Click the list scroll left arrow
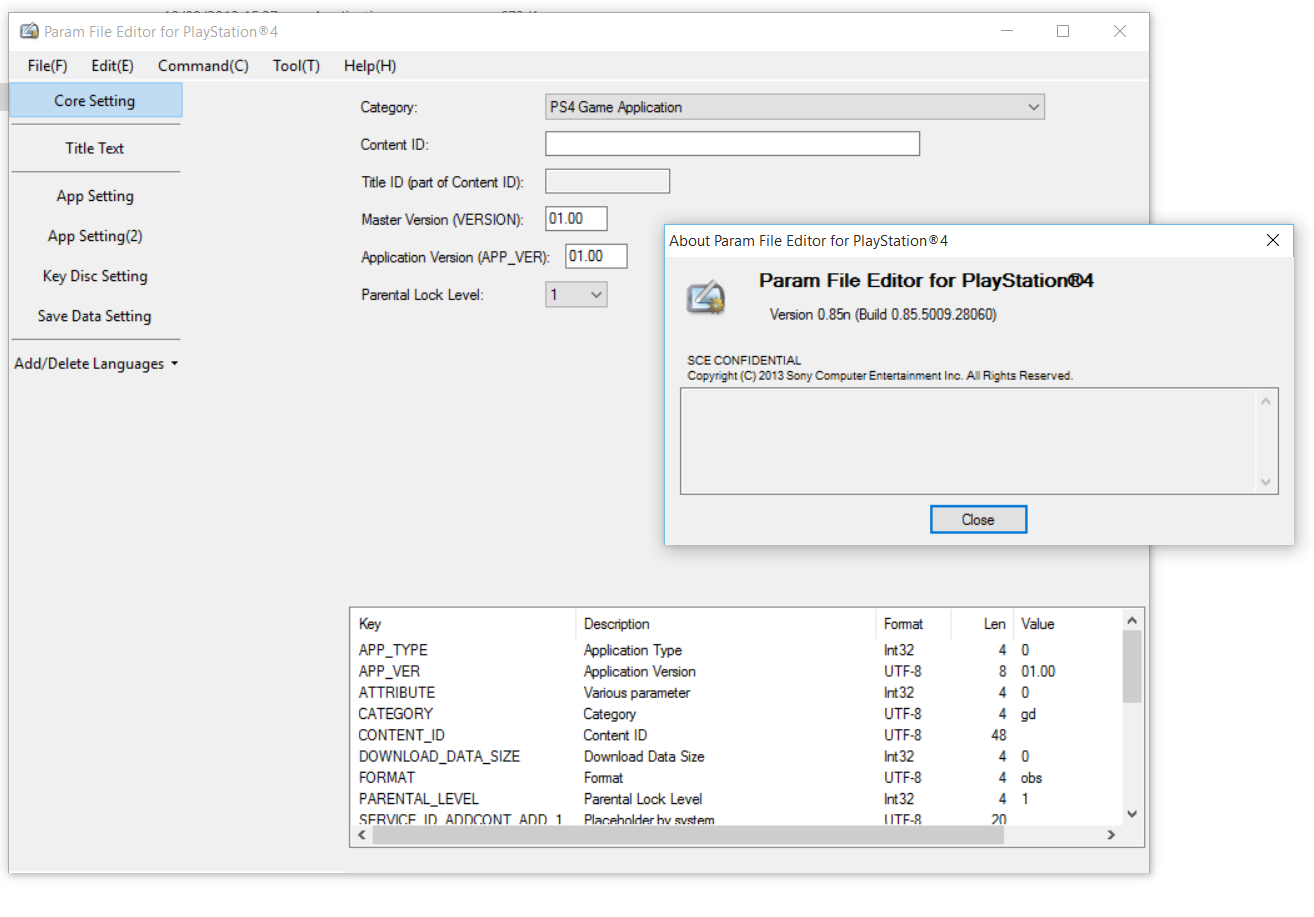 pos(361,835)
